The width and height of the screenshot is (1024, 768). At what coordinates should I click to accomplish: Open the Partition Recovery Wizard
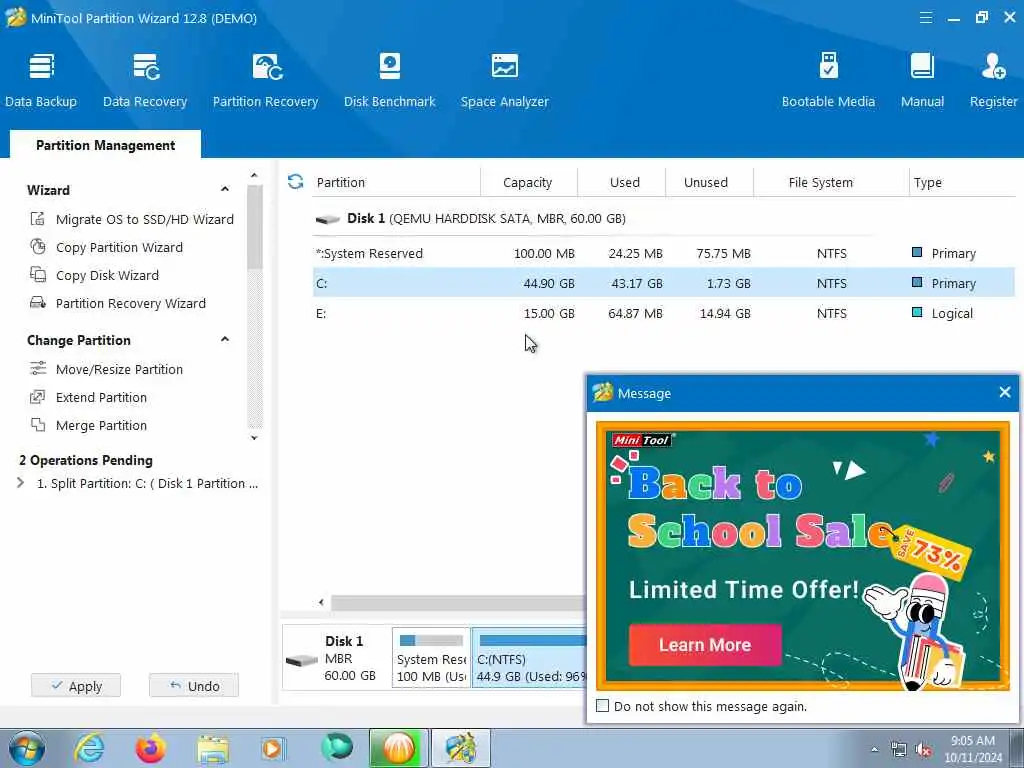coord(118,304)
